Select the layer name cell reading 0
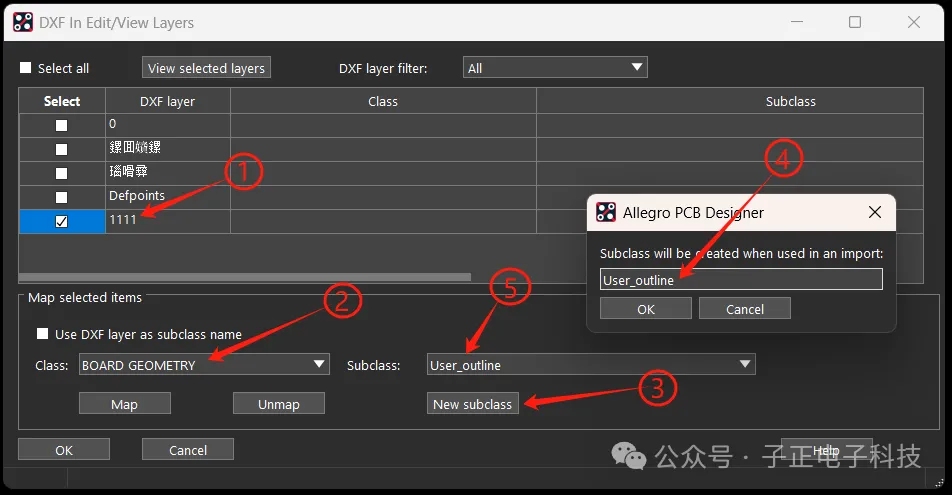This screenshot has height=495, width=952. pos(168,125)
